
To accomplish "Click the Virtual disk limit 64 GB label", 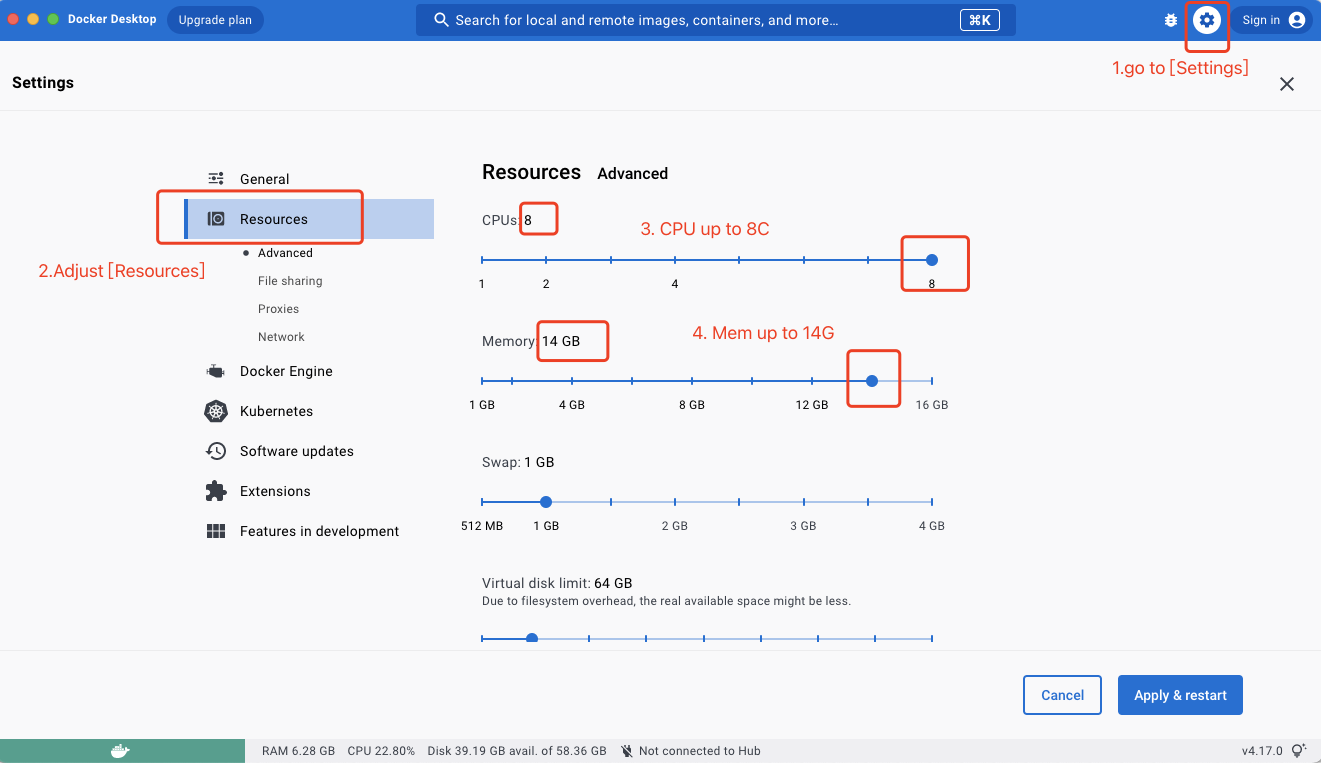I will 557,583.
